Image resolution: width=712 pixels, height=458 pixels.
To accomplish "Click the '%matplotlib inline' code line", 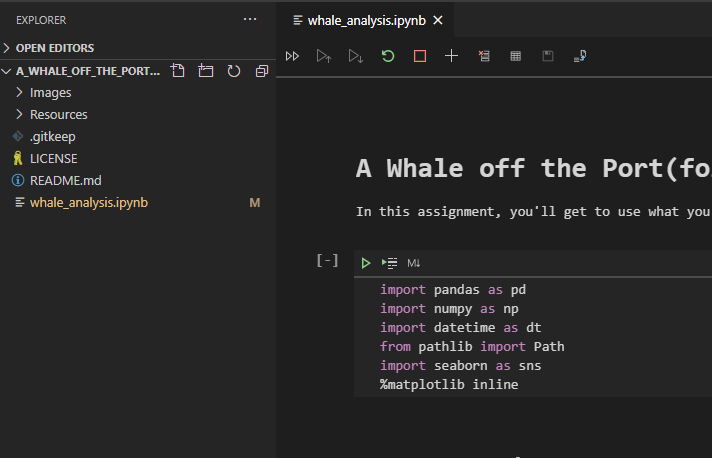I will 449,385.
